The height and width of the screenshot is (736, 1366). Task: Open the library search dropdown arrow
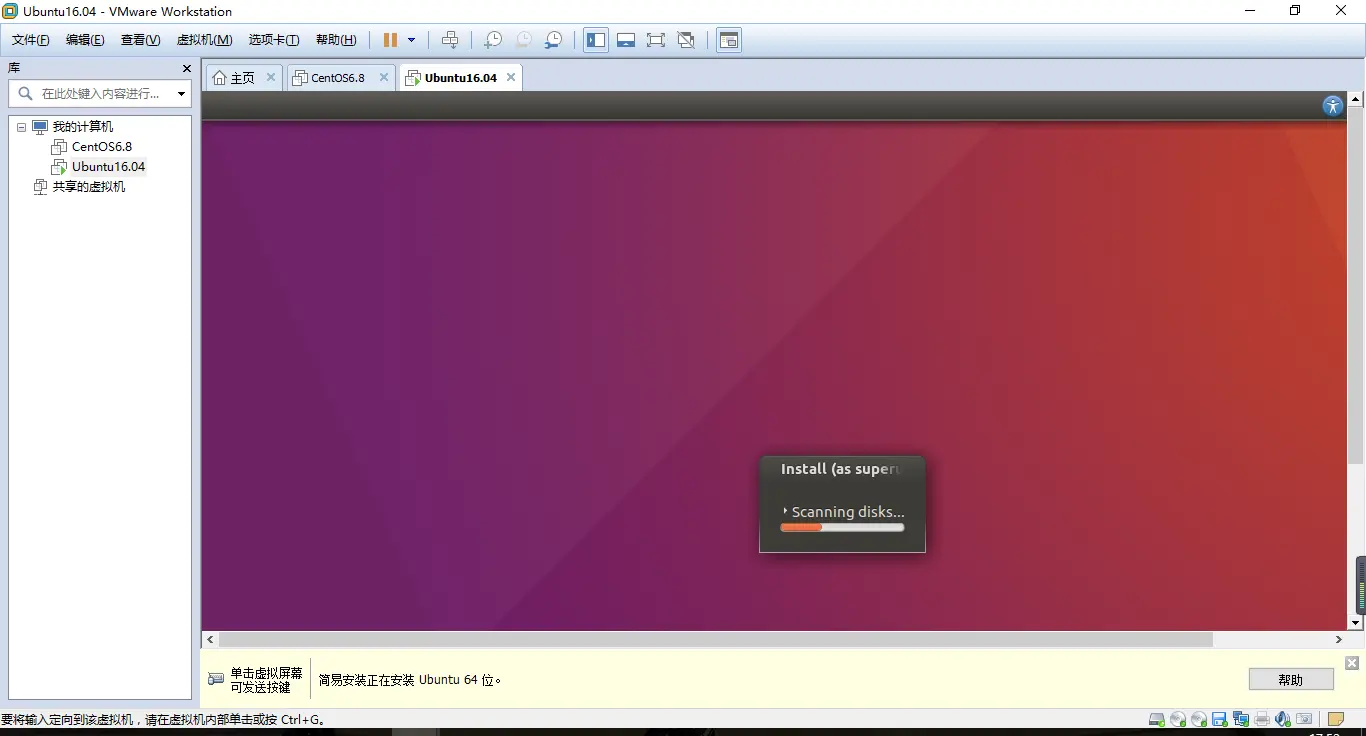[181, 94]
